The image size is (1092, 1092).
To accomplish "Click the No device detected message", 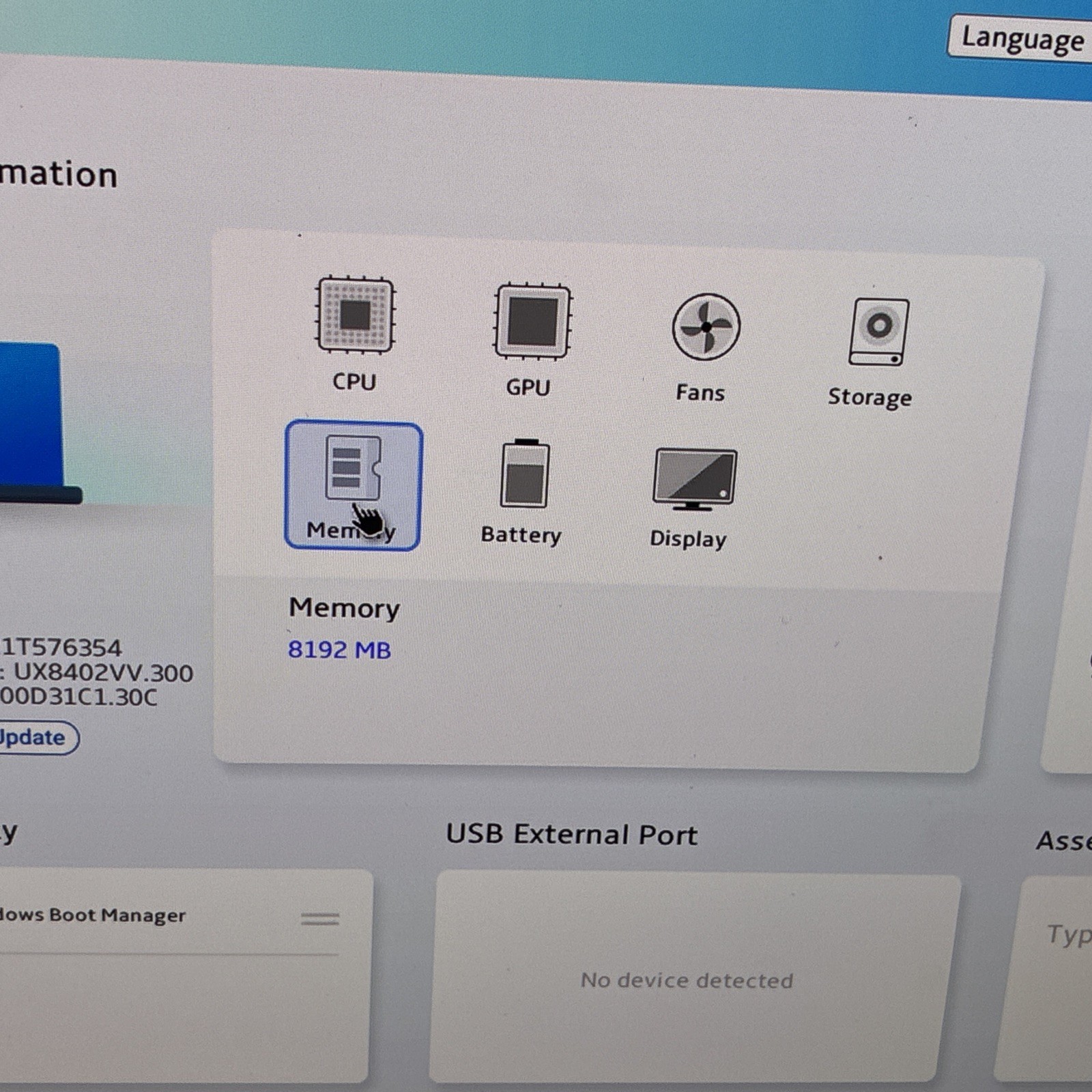I will pyautogui.click(x=687, y=981).
